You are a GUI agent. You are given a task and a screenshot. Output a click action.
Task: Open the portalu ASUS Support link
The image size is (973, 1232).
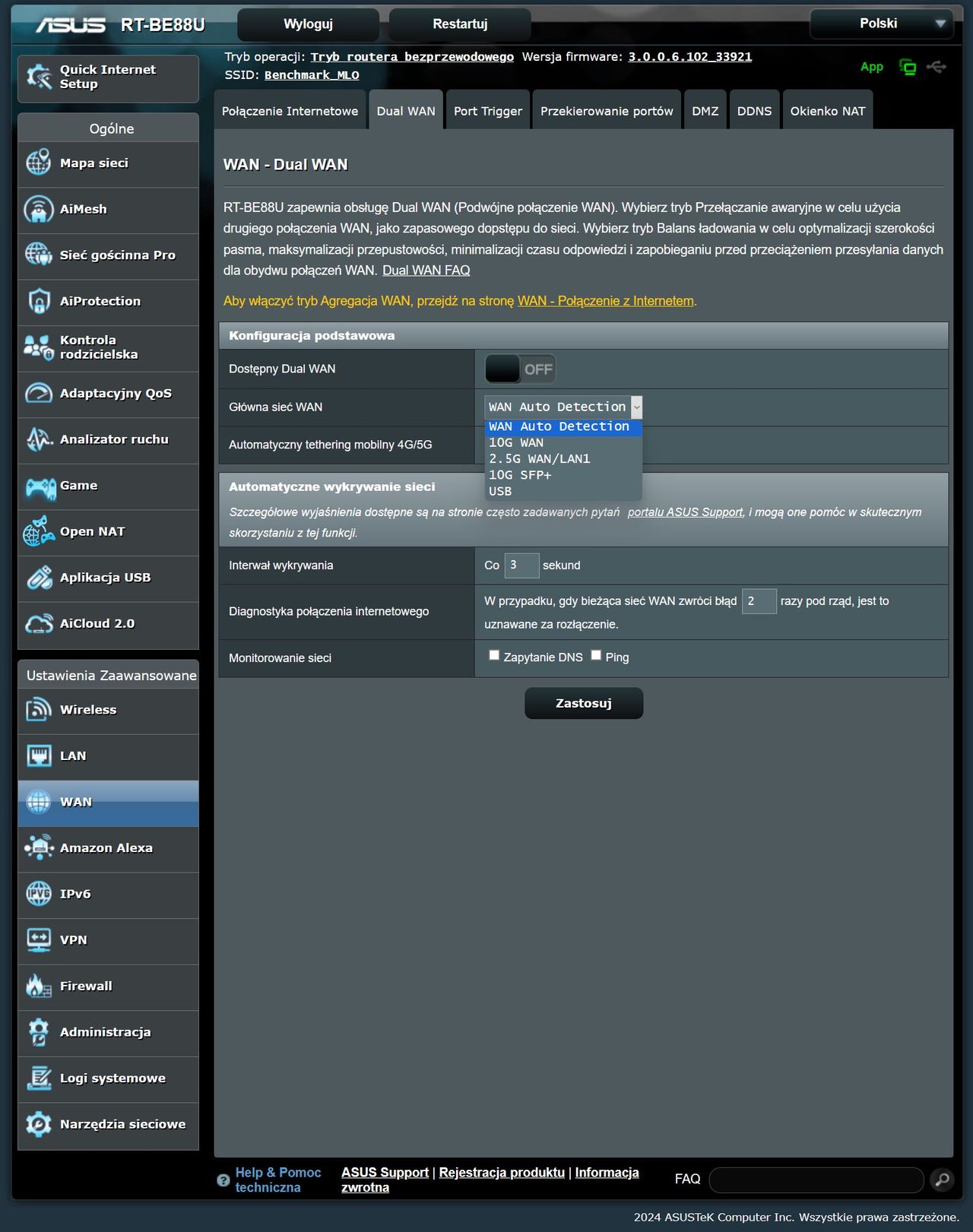(685, 512)
